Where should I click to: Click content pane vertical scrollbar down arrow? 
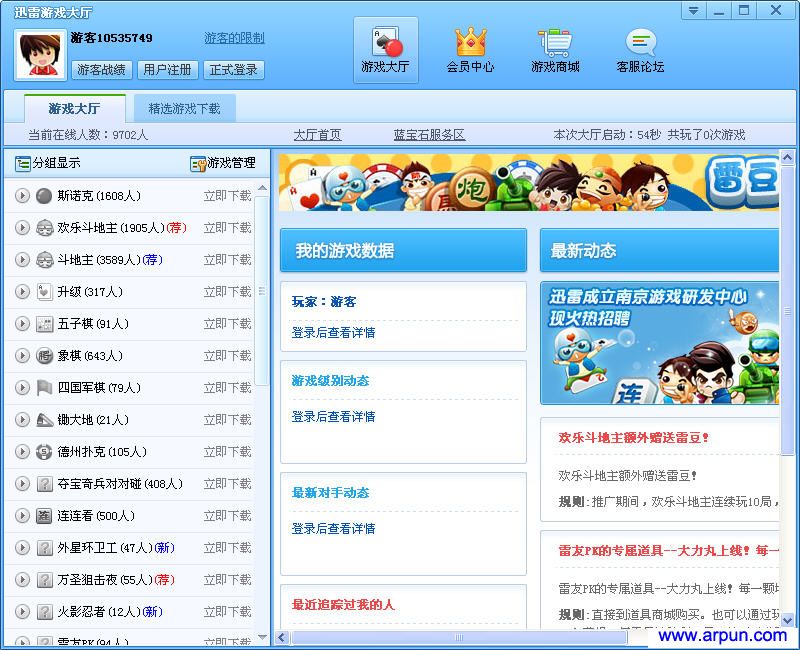click(x=787, y=621)
